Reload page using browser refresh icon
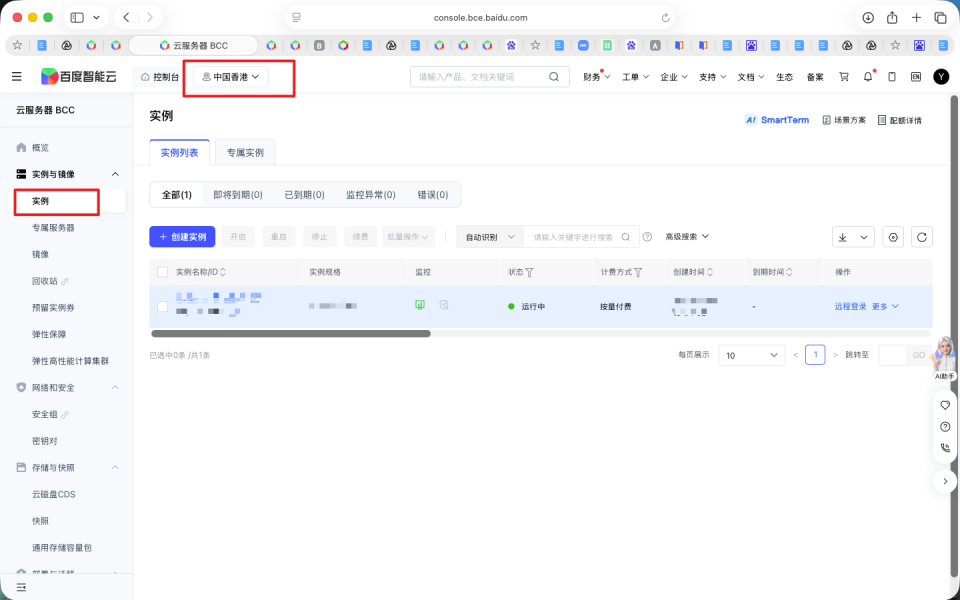Screen dimensions: 960x600 coord(666,18)
